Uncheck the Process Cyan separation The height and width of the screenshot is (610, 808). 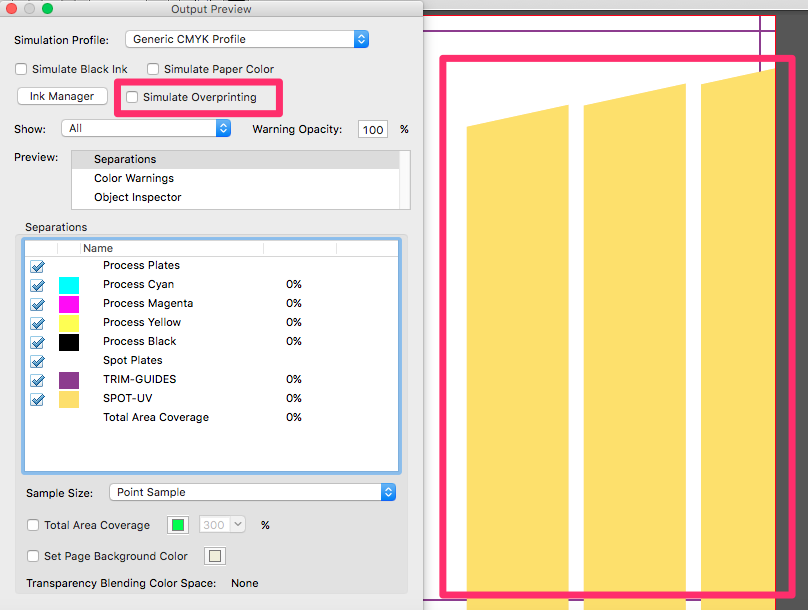coord(37,285)
